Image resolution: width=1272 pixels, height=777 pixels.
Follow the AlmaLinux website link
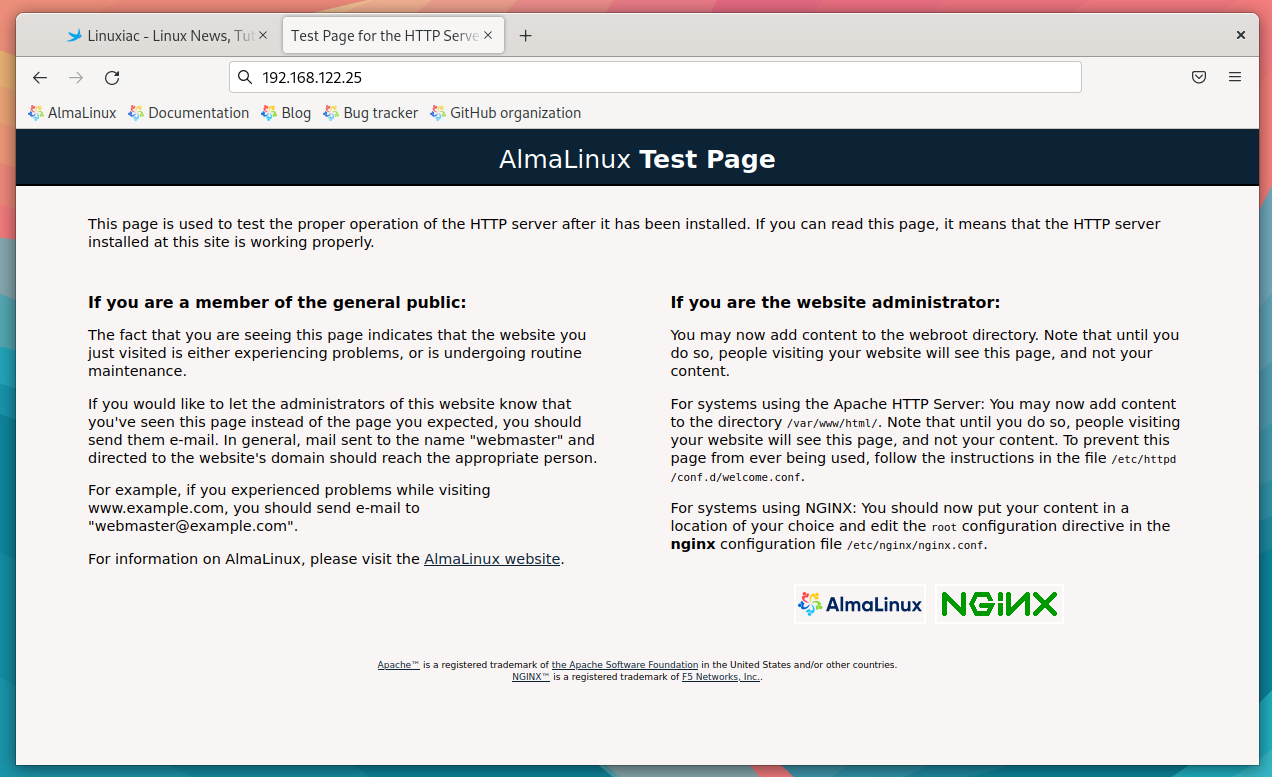(492, 559)
